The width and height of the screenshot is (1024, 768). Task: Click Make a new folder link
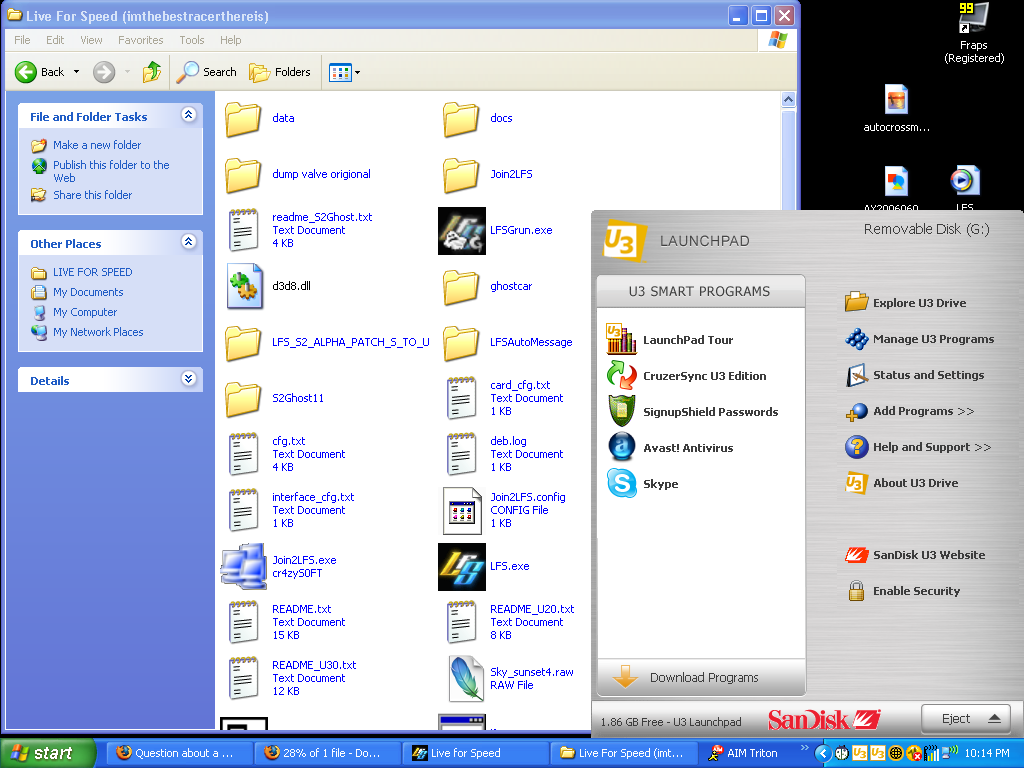[x=97, y=145]
